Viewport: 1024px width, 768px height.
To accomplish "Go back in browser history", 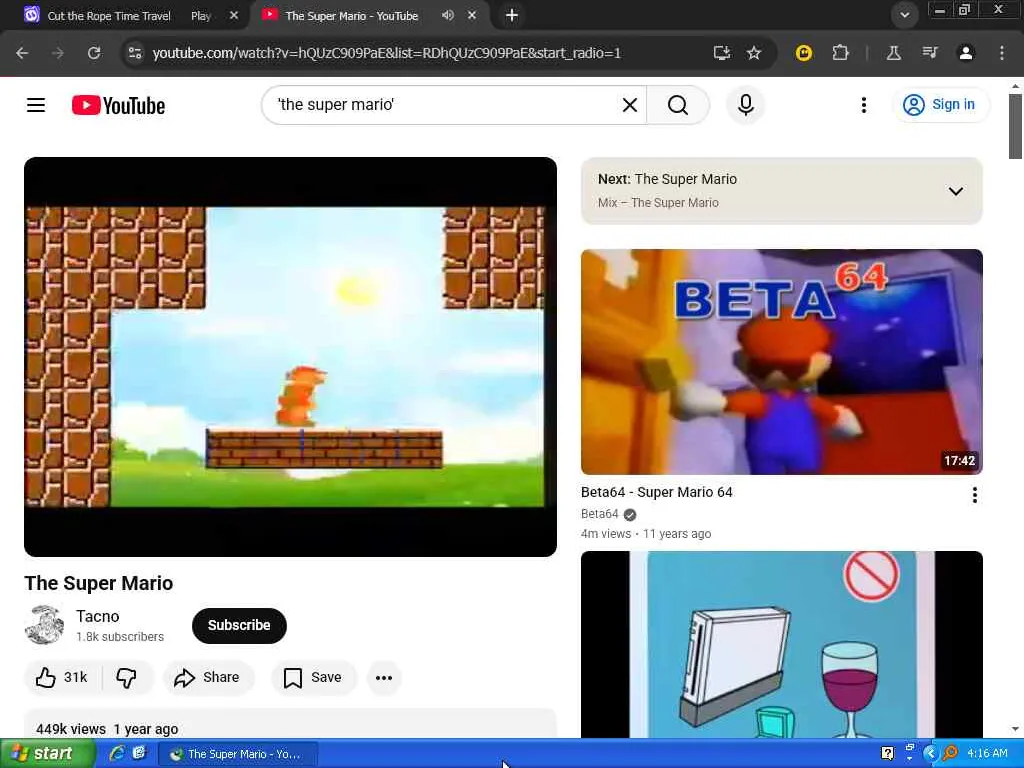I will (22, 53).
